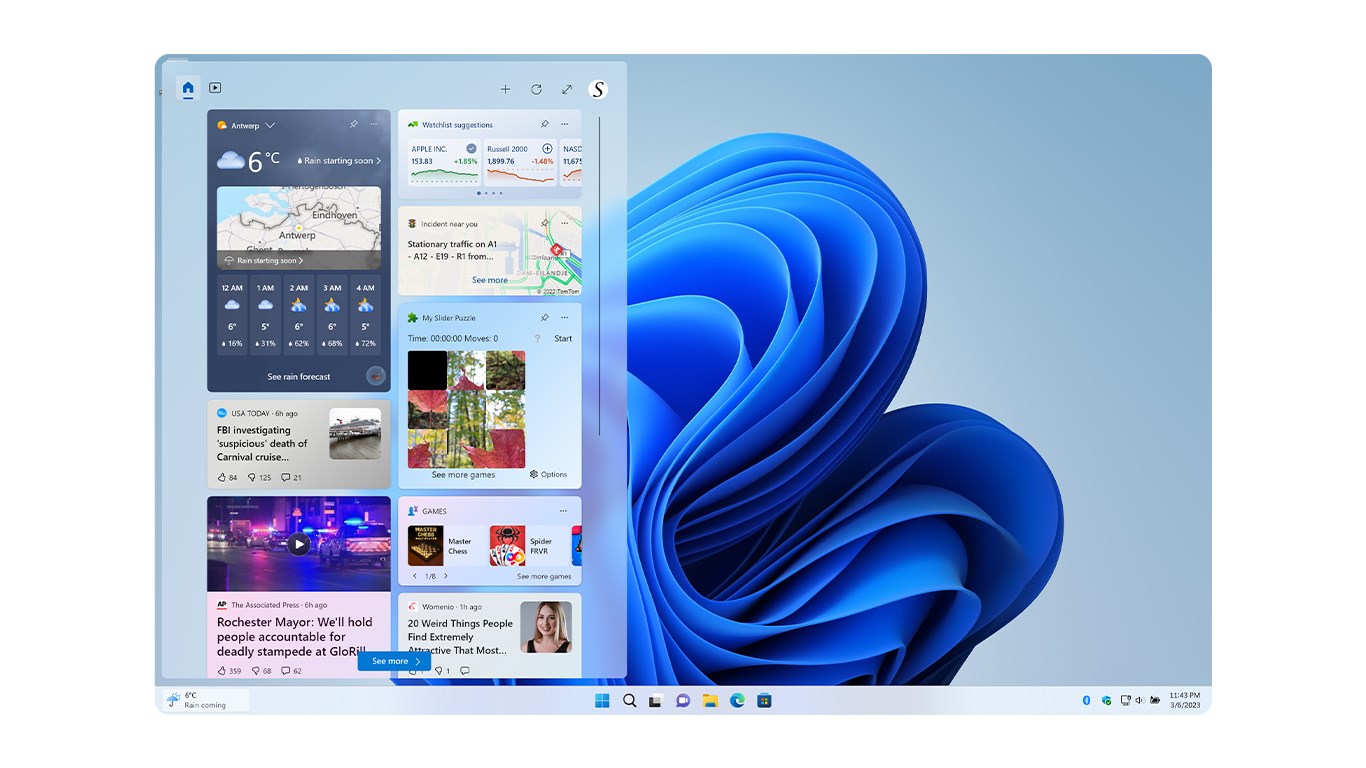This screenshot has height=768, width=1366.
Task: Open Watchlist suggestions more options
Action: click(564, 125)
